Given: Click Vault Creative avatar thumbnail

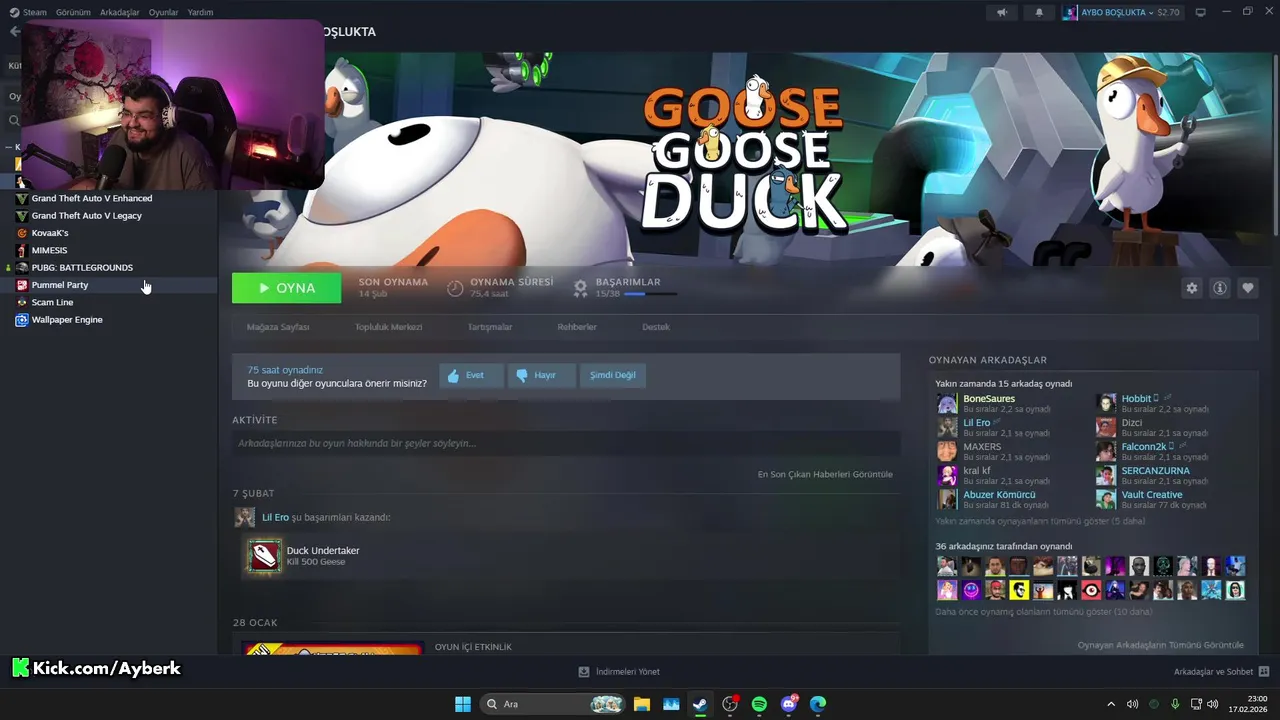Looking at the screenshot, I should click(x=1105, y=499).
